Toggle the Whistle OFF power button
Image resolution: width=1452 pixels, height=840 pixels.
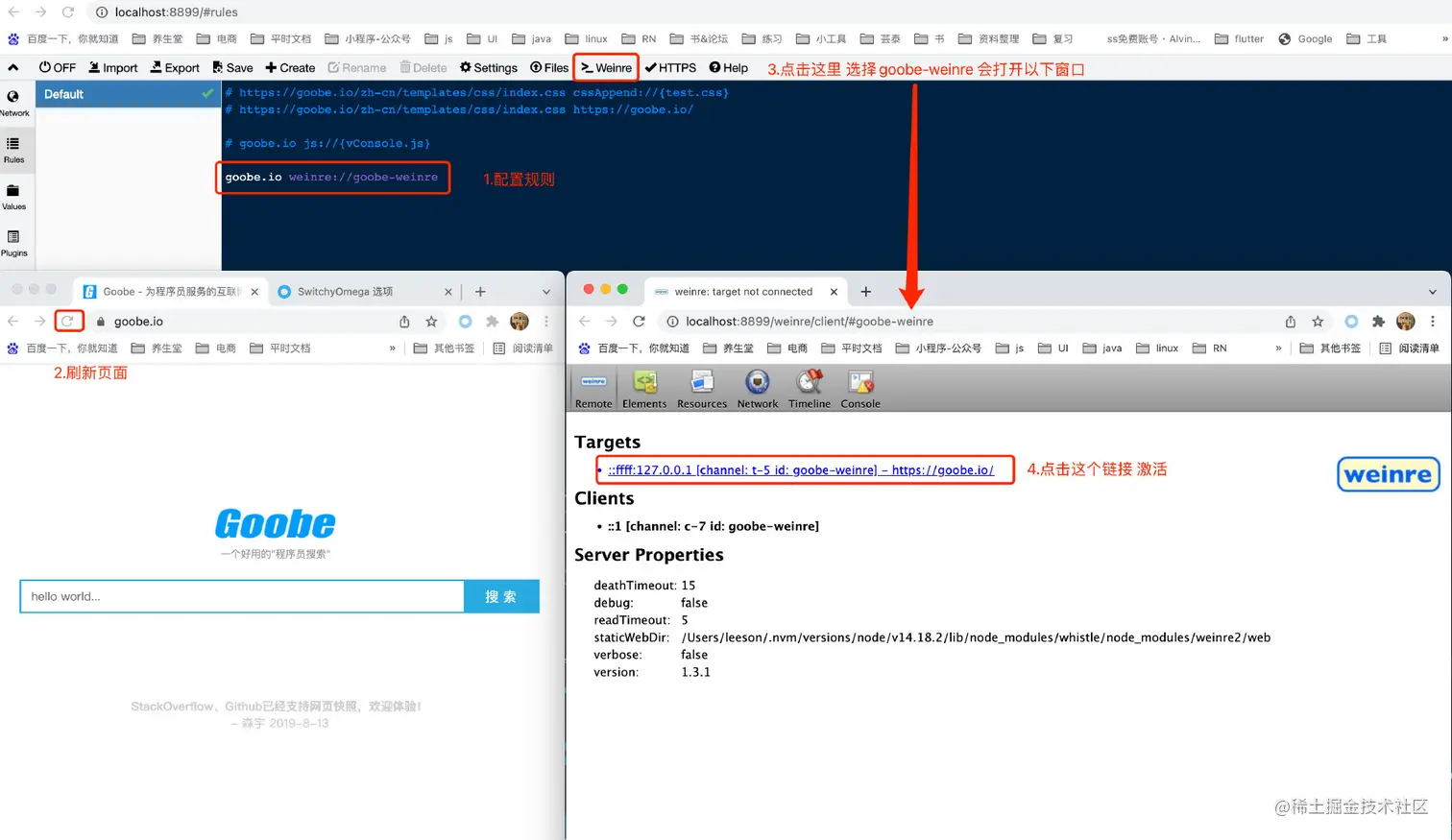57,68
